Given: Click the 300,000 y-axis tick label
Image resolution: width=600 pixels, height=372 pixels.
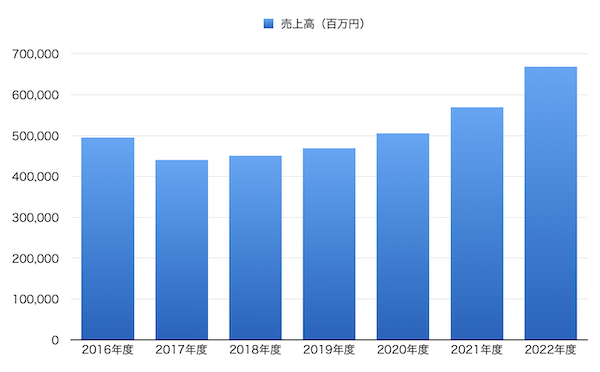Looking at the screenshot, I should click(x=36, y=218).
